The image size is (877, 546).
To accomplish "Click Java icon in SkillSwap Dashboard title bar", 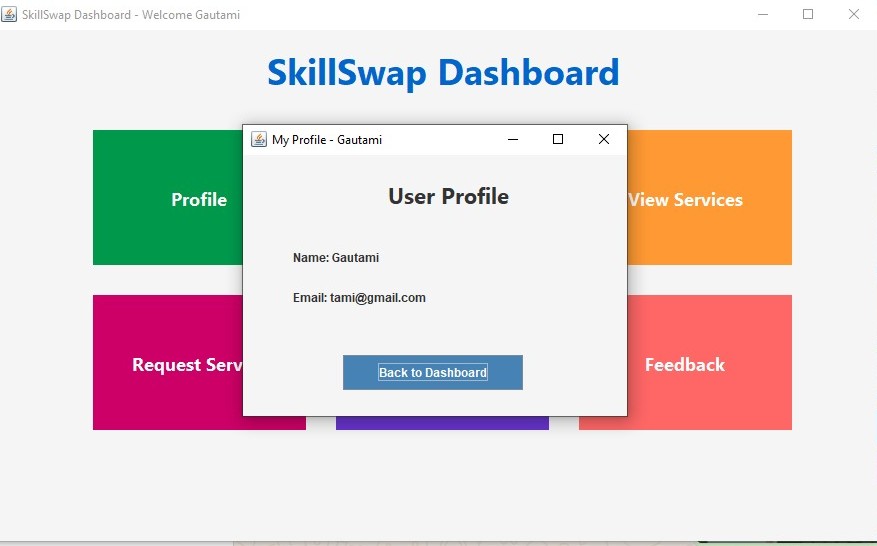I will pos(8,14).
